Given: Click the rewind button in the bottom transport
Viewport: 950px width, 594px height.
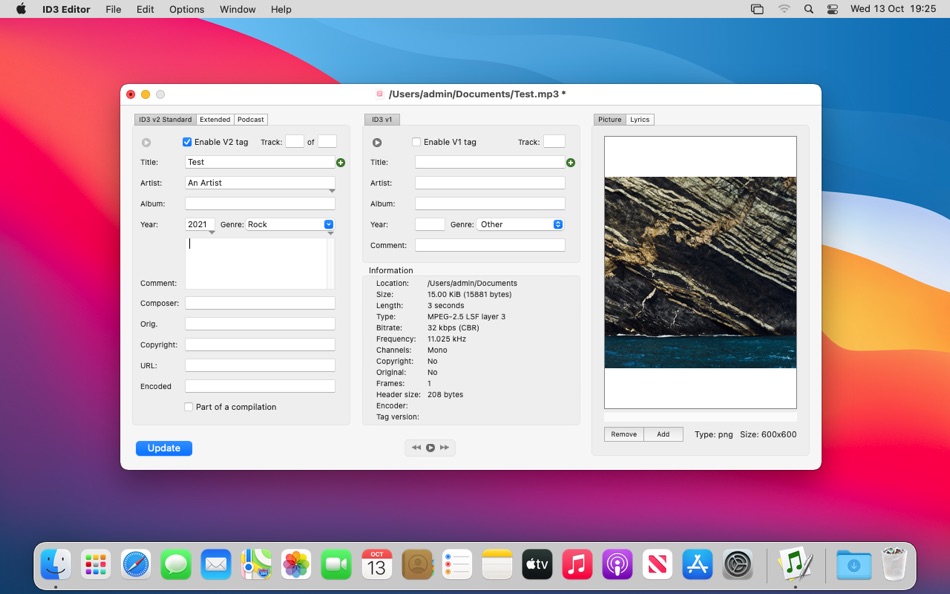Looking at the screenshot, I should click(416, 448).
